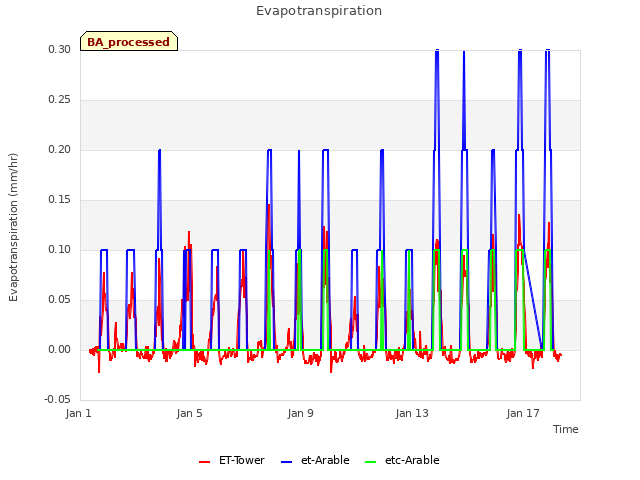The height and width of the screenshot is (480, 640).
Task: Click the Evapotranspiration (mm/hr) y-axis title
Action: point(13,227)
